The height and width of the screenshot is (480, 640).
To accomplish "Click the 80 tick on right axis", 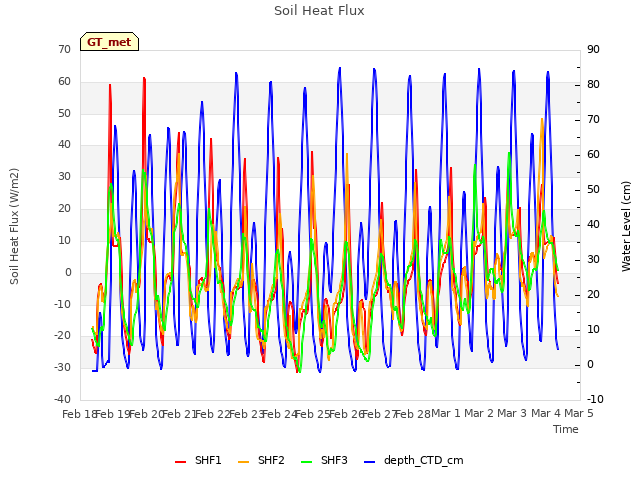I will point(593,84).
